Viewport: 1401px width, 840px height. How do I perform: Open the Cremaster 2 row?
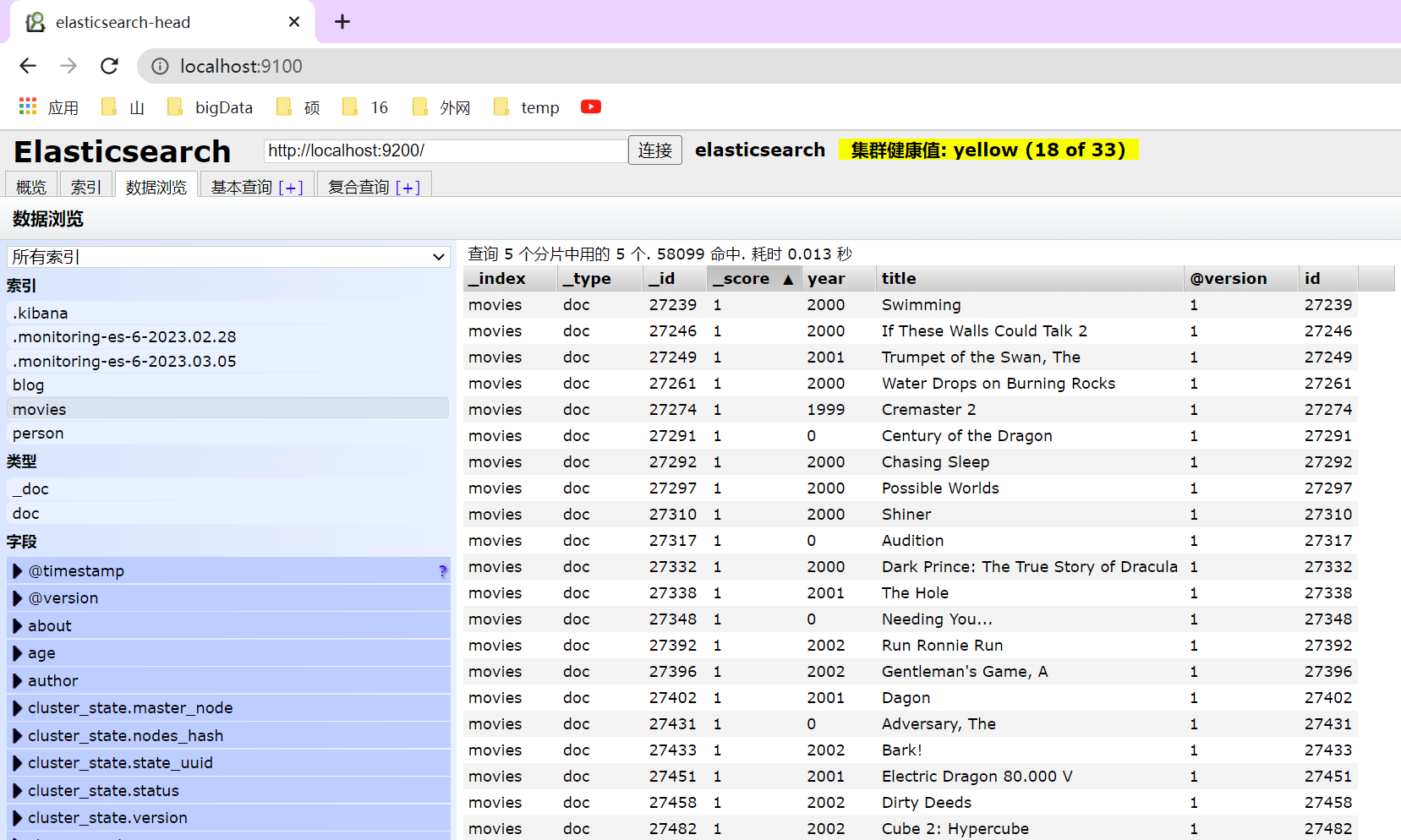[911, 410]
